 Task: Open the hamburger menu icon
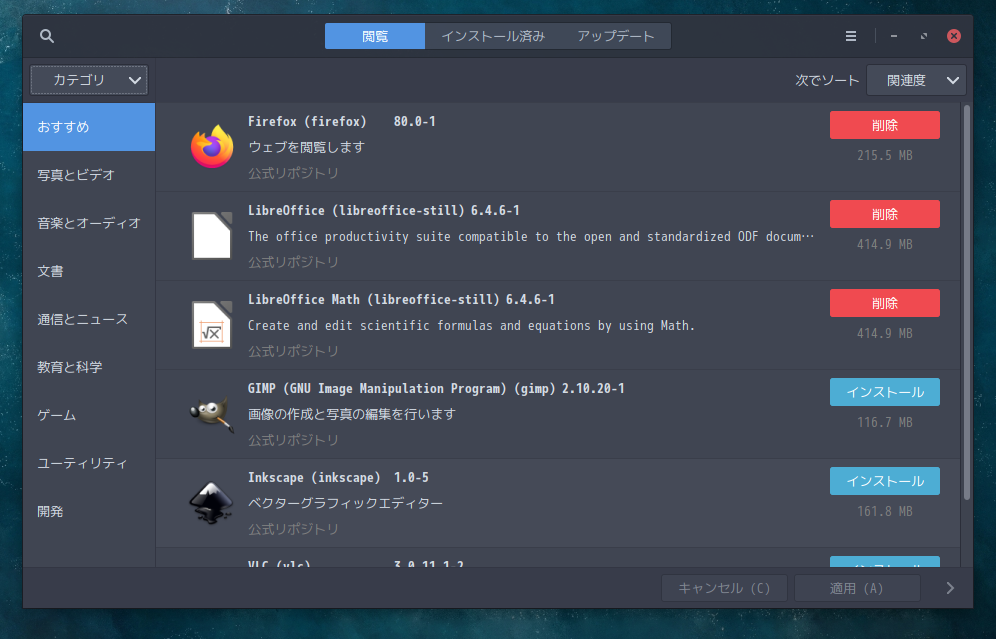[x=851, y=36]
